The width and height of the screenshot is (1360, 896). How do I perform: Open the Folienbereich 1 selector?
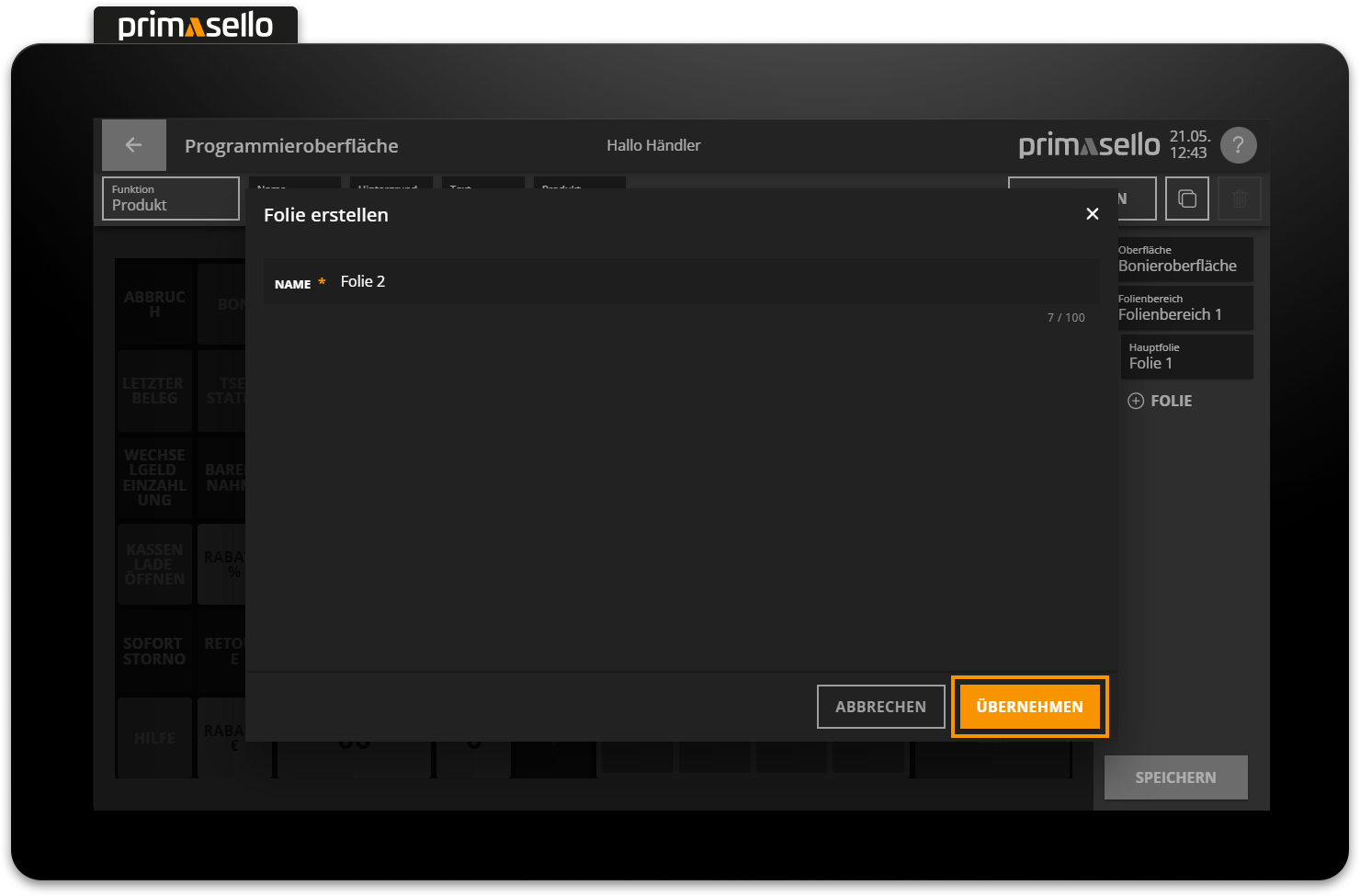[1184, 308]
